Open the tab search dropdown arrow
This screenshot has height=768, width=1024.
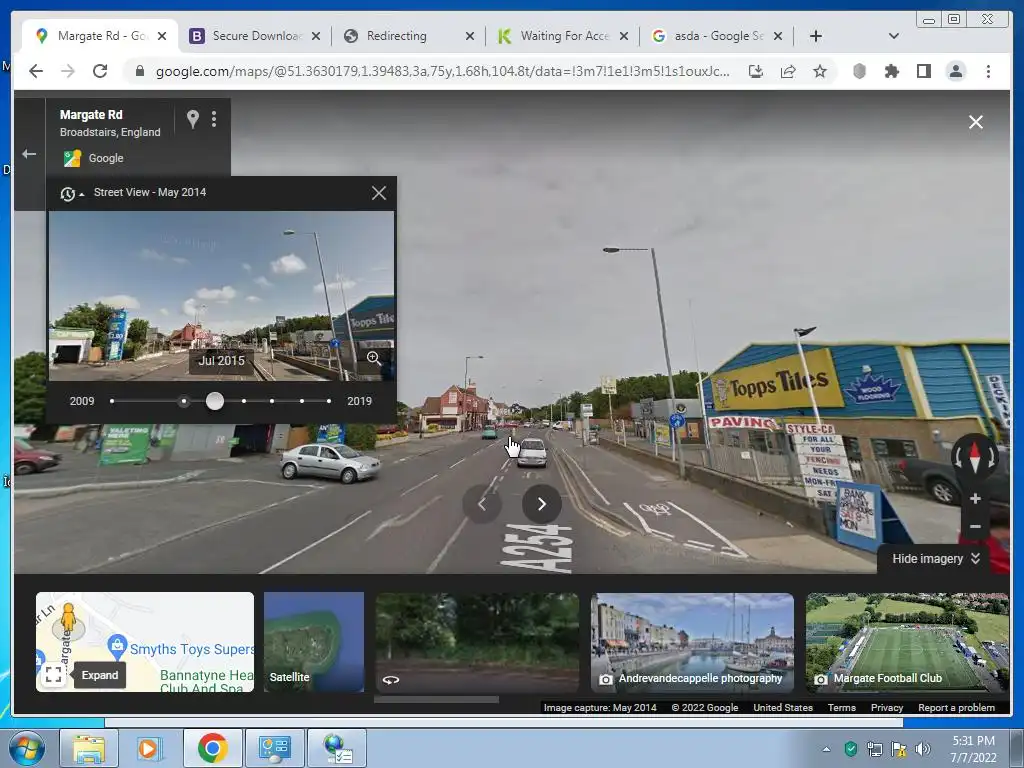point(893,36)
